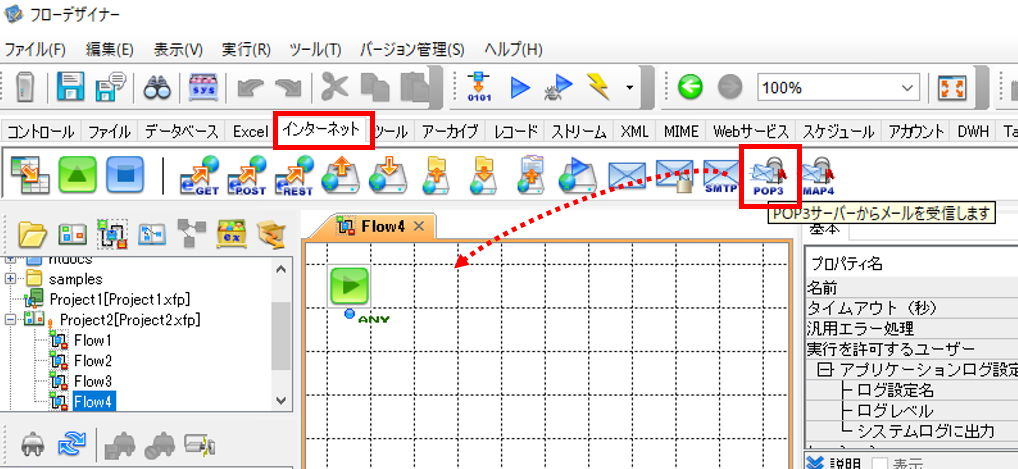Close the Flow4 editor tab
The width and height of the screenshot is (1018, 469).
pos(419,226)
